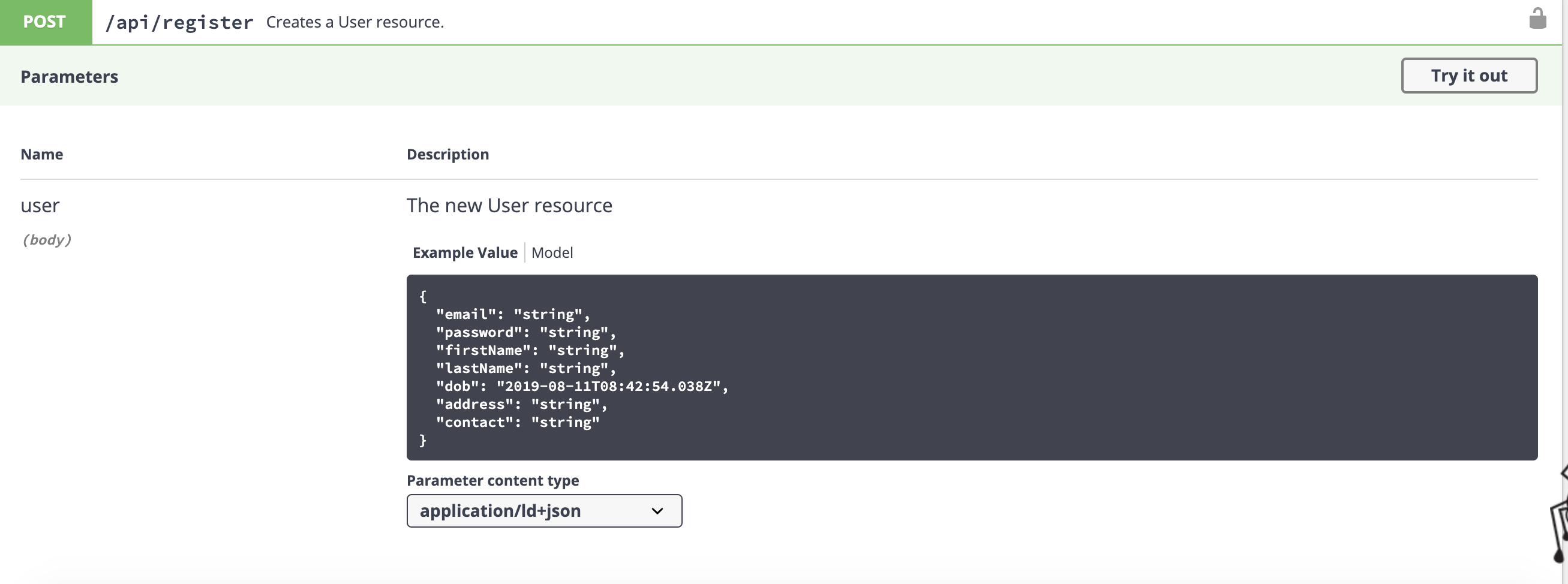The width and height of the screenshot is (1568, 584).
Task: Select the Example Value tab
Action: [x=465, y=252]
